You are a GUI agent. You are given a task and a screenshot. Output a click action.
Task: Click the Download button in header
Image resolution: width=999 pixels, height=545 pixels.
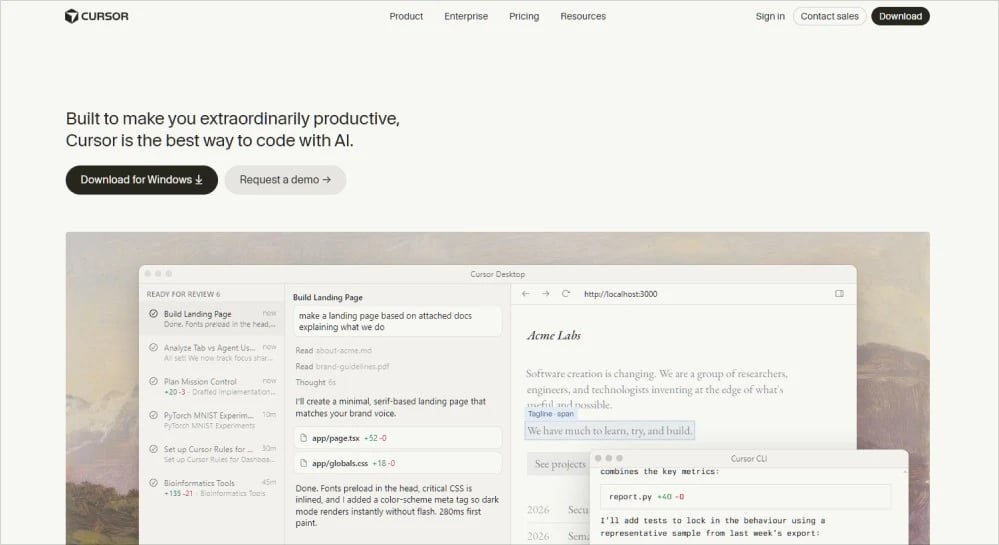click(900, 17)
